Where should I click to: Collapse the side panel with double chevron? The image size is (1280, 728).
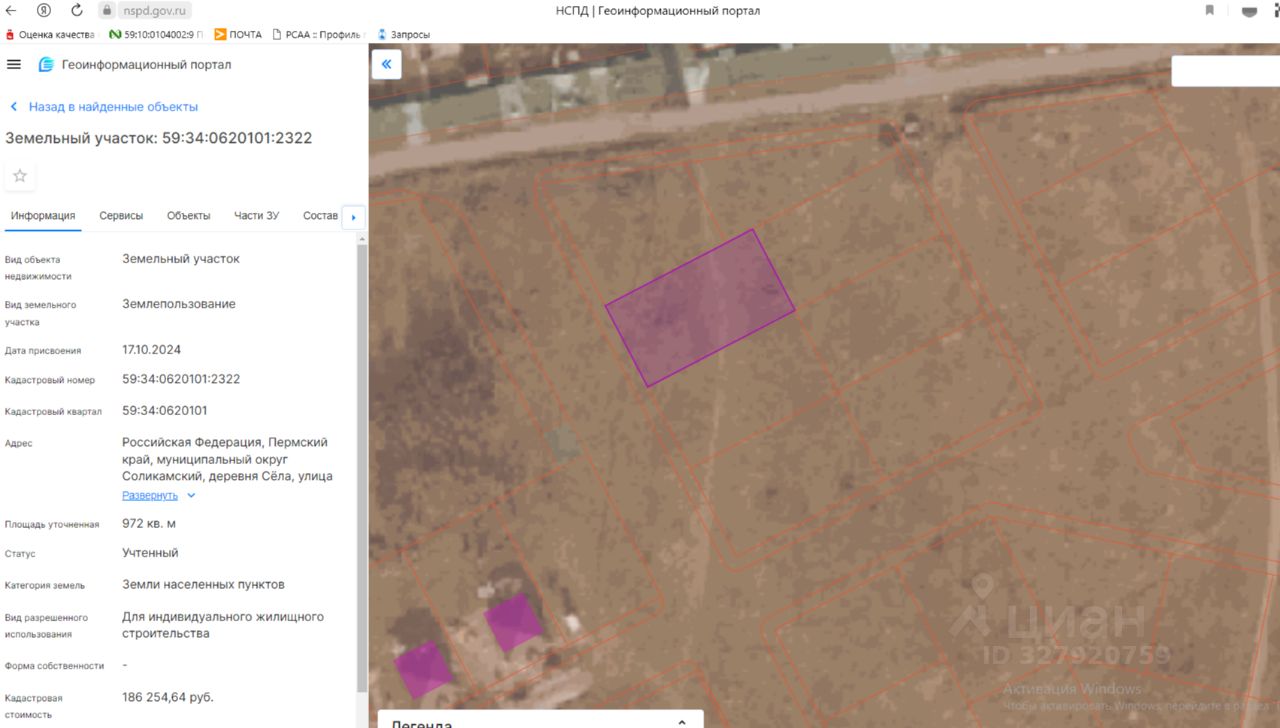click(x=386, y=64)
